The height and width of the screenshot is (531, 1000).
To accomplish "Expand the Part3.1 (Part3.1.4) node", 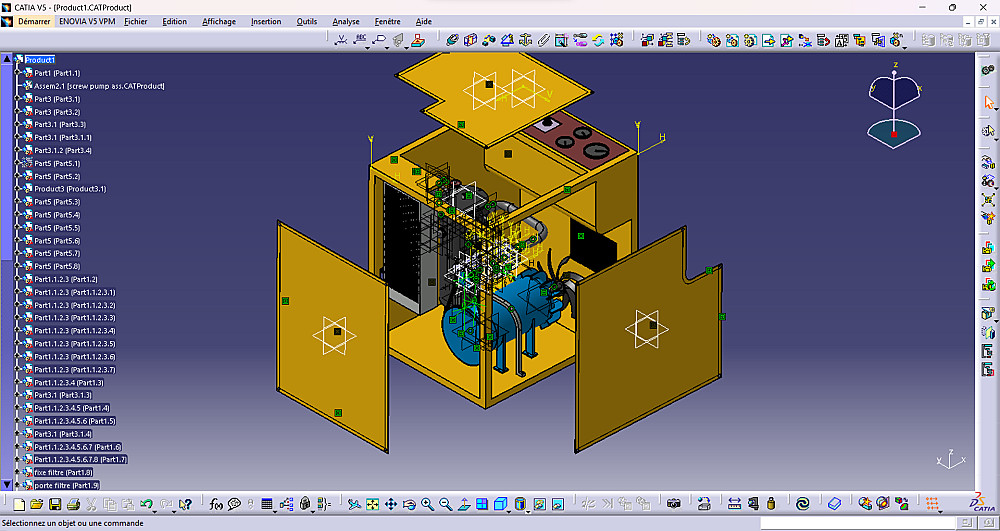I will point(18,434).
